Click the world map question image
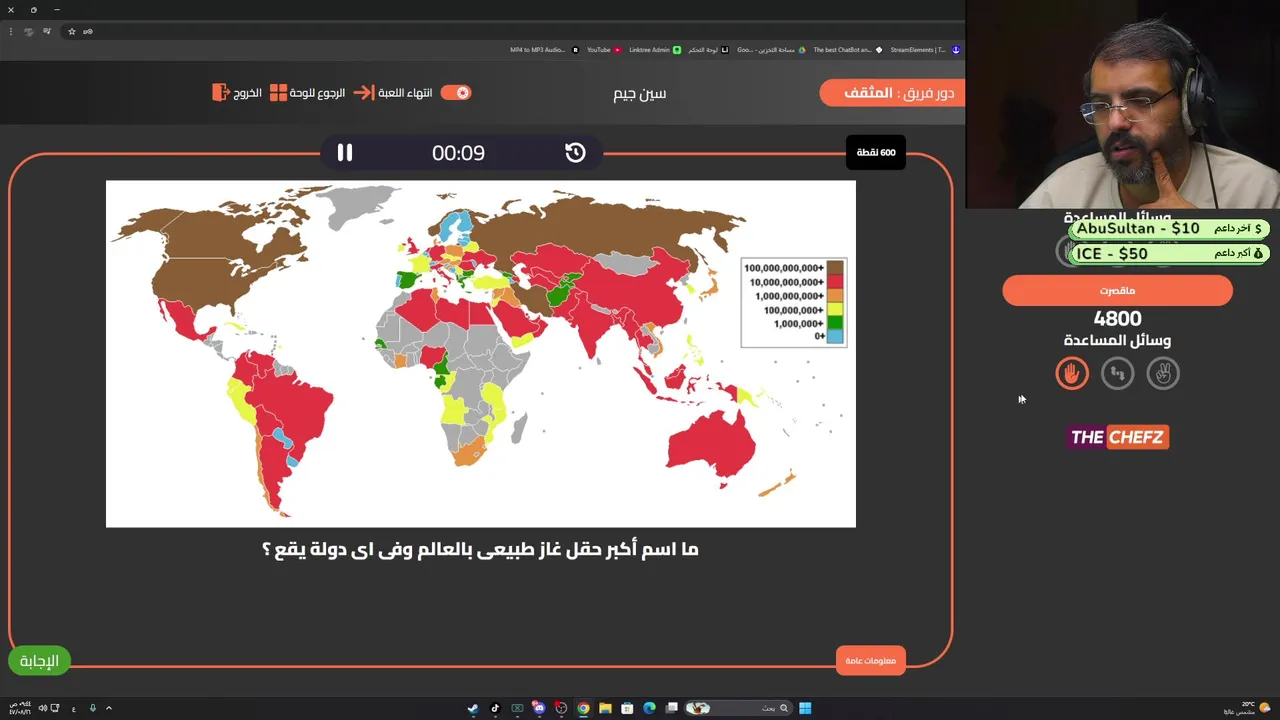The height and width of the screenshot is (720, 1280). pos(481,353)
